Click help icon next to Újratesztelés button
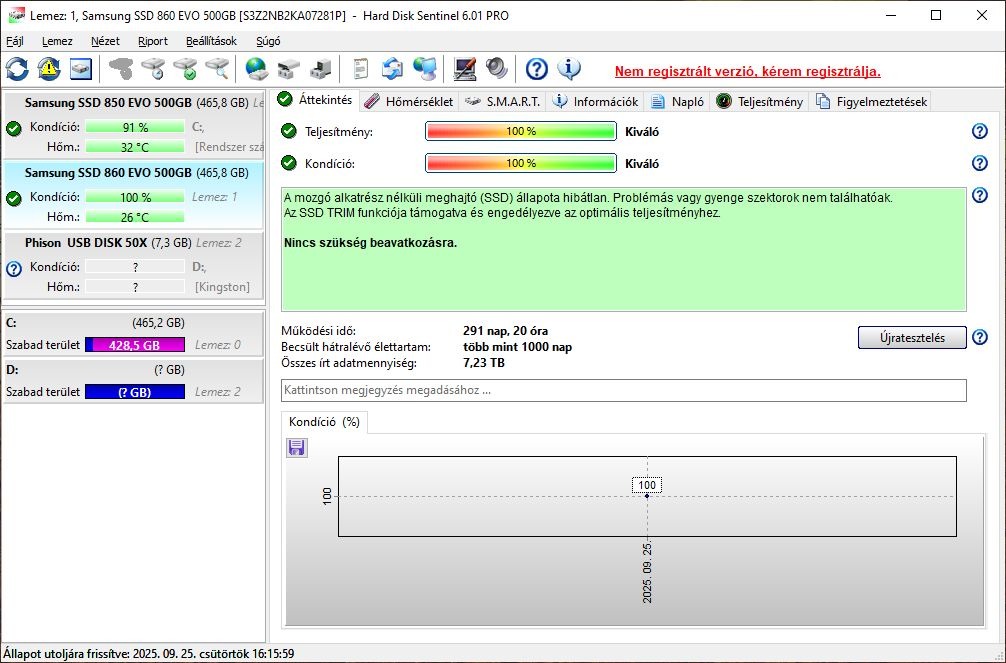The image size is (1006, 663). [980, 337]
